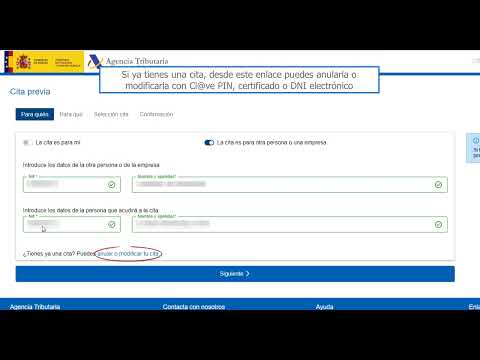Viewport: 480px width, 360px height.
Task: Click 'Ayuda' in the footer
Action: 324,307
